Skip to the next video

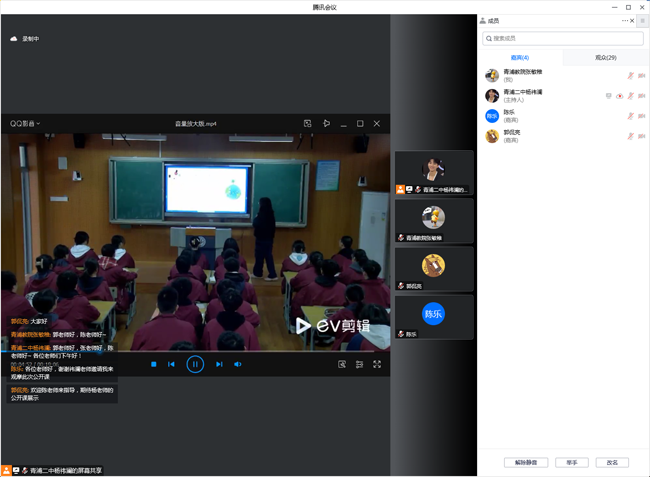[x=219, y=364]
